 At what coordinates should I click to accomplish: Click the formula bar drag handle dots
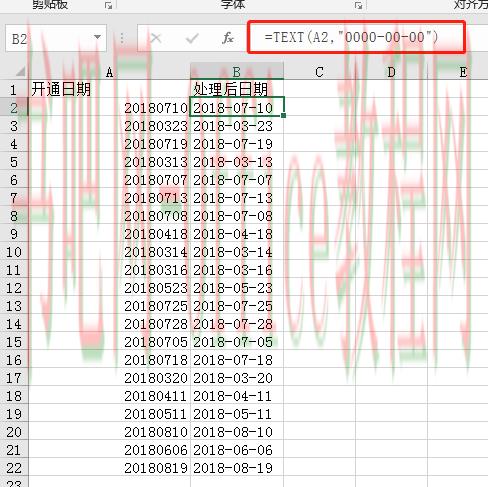pos(122,38)
